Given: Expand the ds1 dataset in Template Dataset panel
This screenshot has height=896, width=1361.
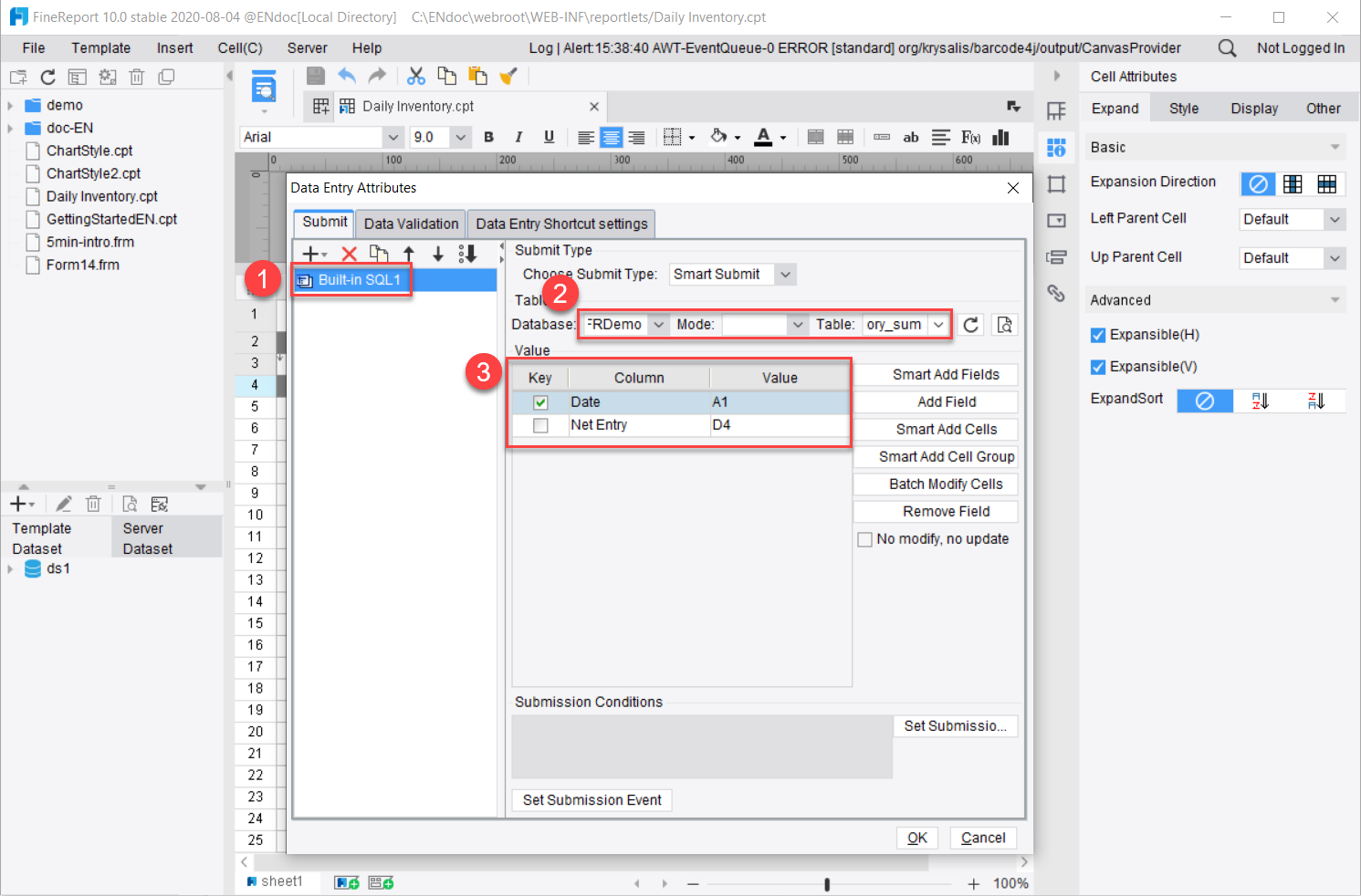Looking at the screenshot, I should tap(10, 568).
